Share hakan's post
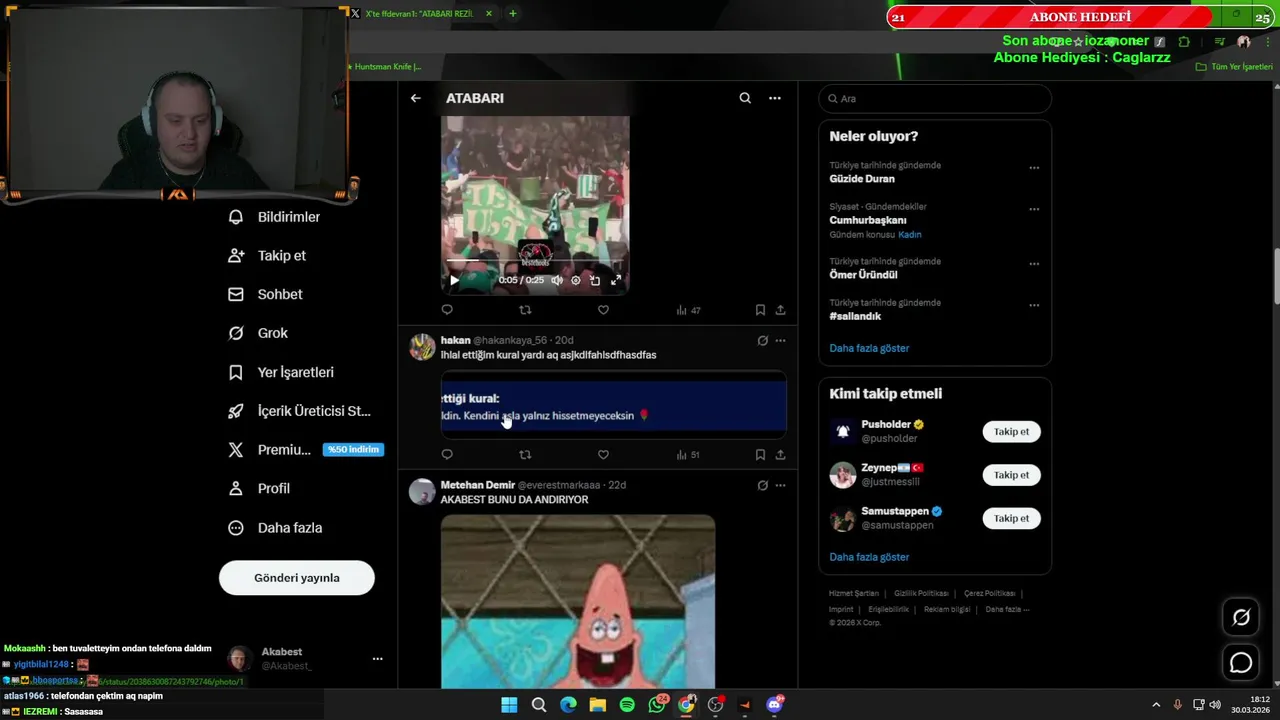 (x=780, y=455)
